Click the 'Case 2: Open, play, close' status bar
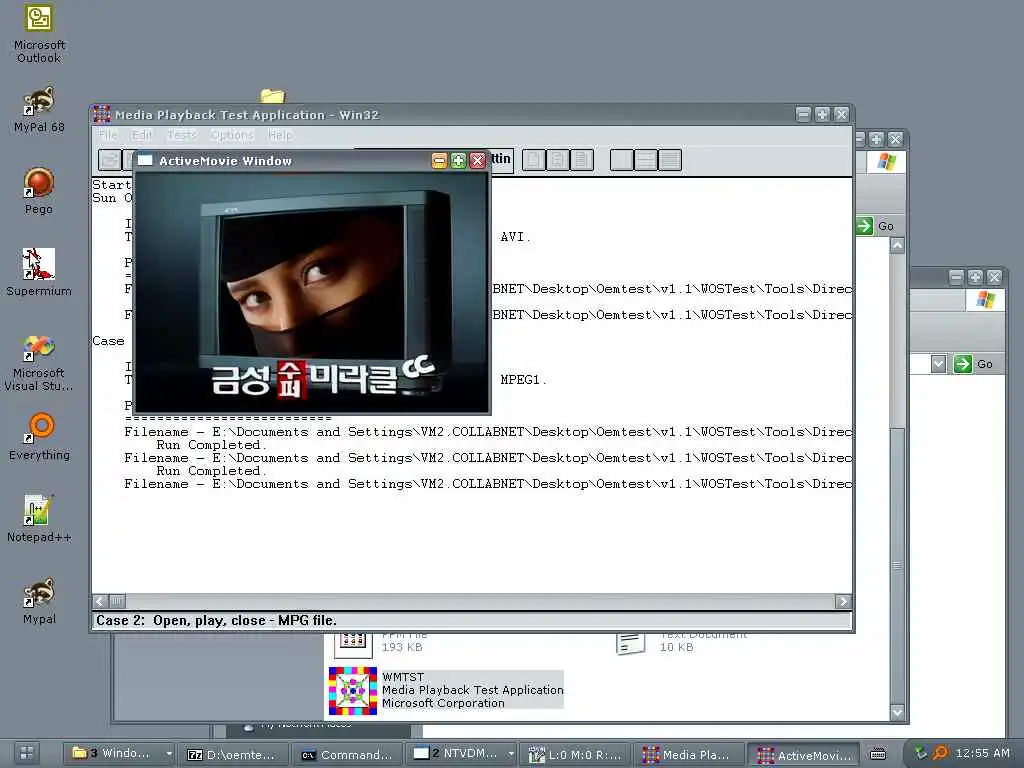Image resolution: width=1024 pixels, height=768 pixels. tap(472, 620)
